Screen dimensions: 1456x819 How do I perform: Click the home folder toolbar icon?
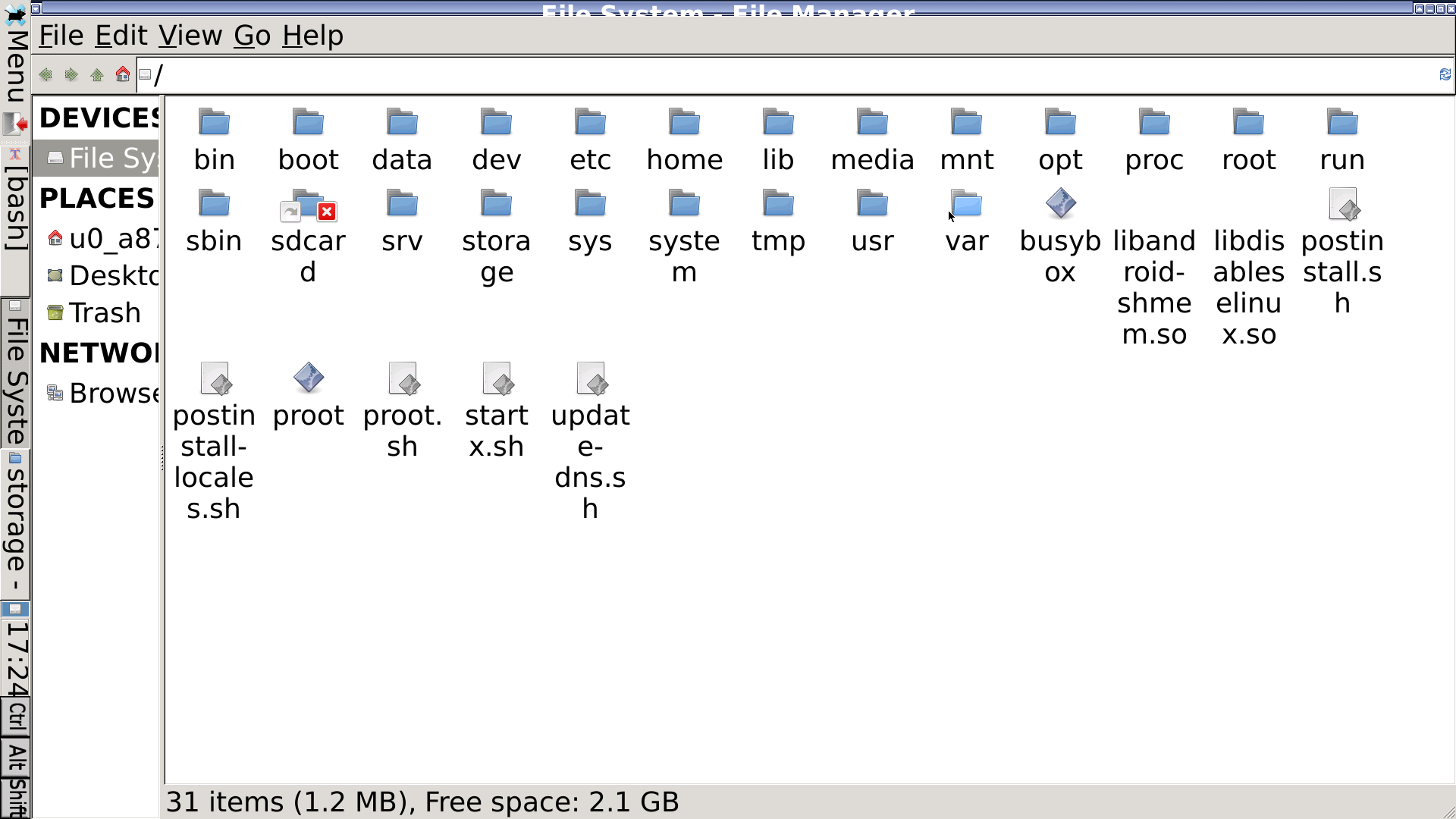point(123,74)
